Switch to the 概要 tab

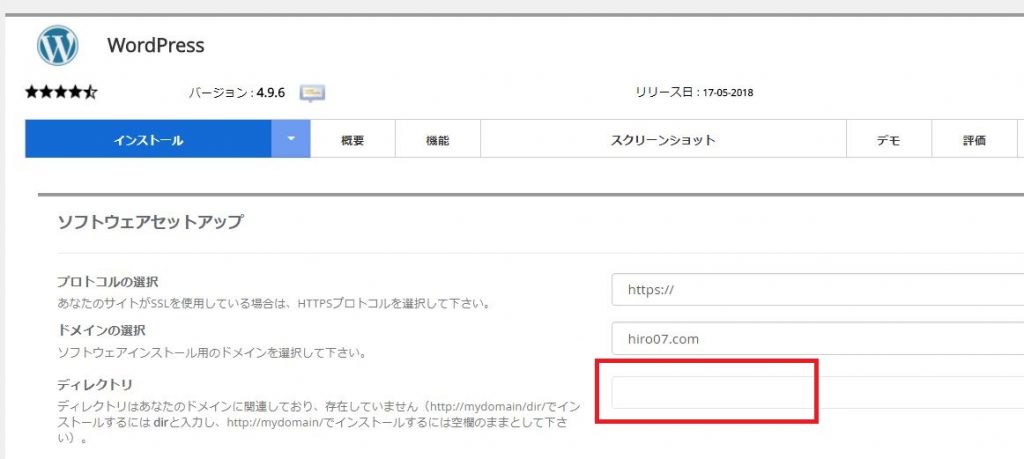pos(353,140)
